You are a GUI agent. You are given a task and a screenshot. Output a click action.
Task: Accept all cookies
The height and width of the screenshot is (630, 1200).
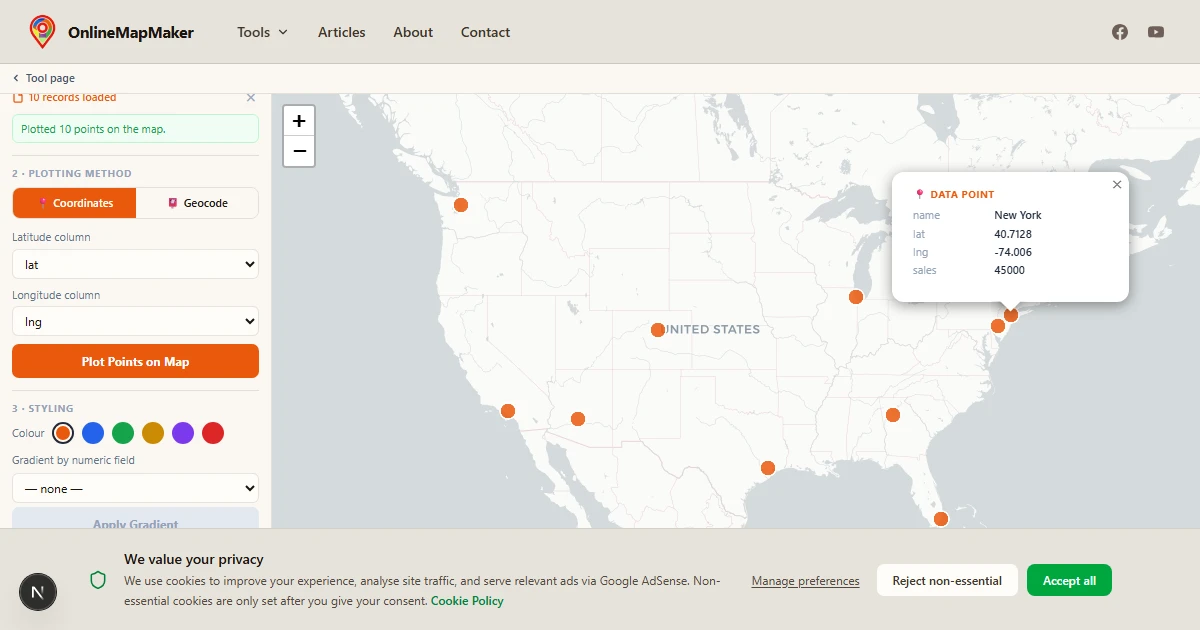[x=1069, y=581]
